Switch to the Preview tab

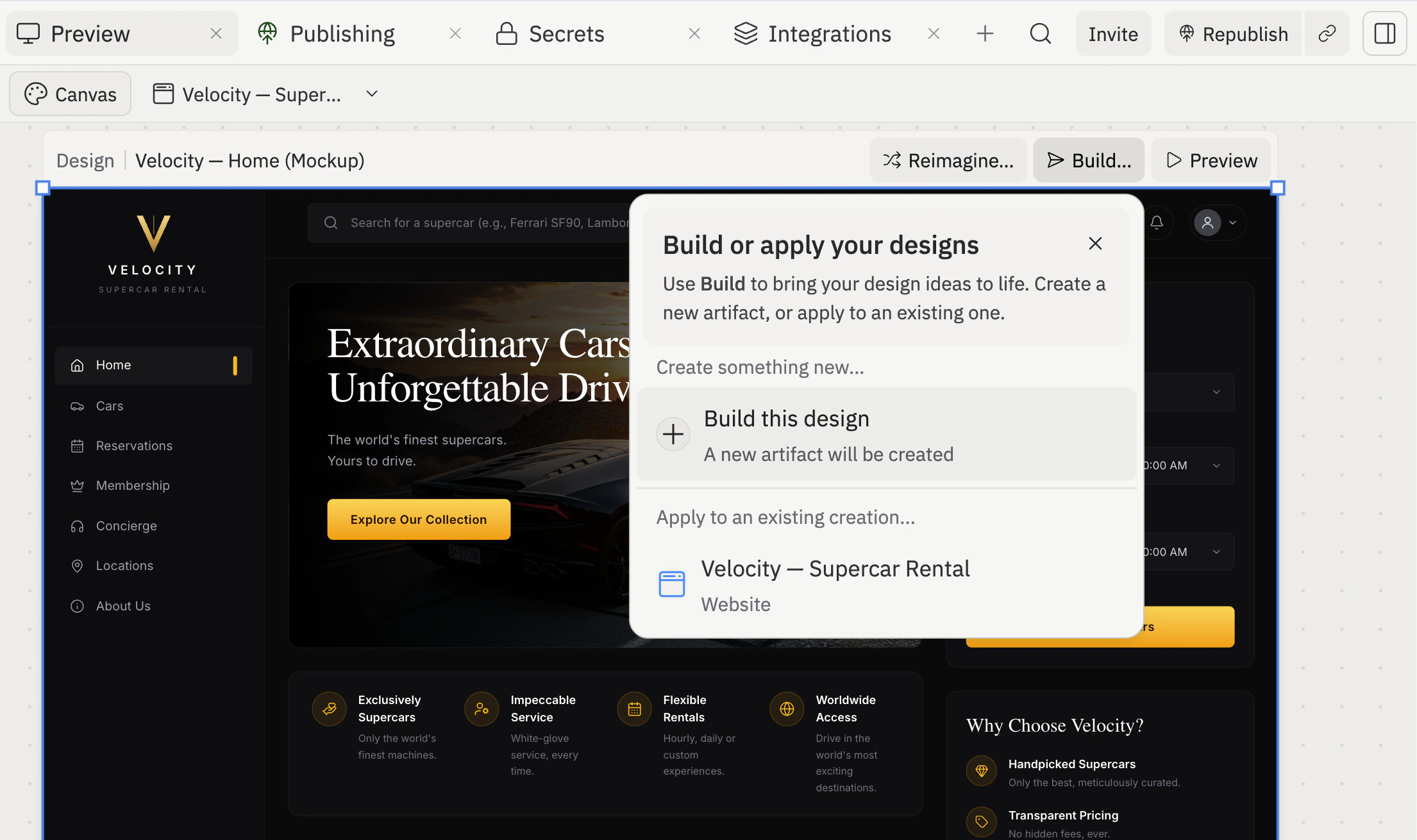(x=122, y=33)
